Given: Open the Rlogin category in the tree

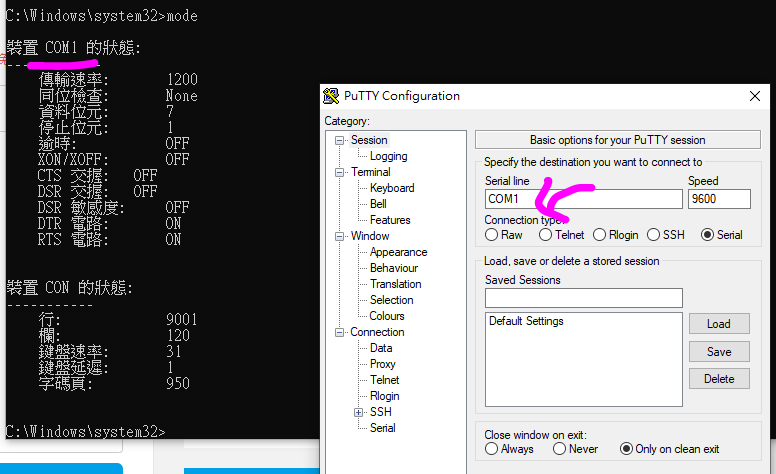Looking at the screenshot, I should pos(385,396).
